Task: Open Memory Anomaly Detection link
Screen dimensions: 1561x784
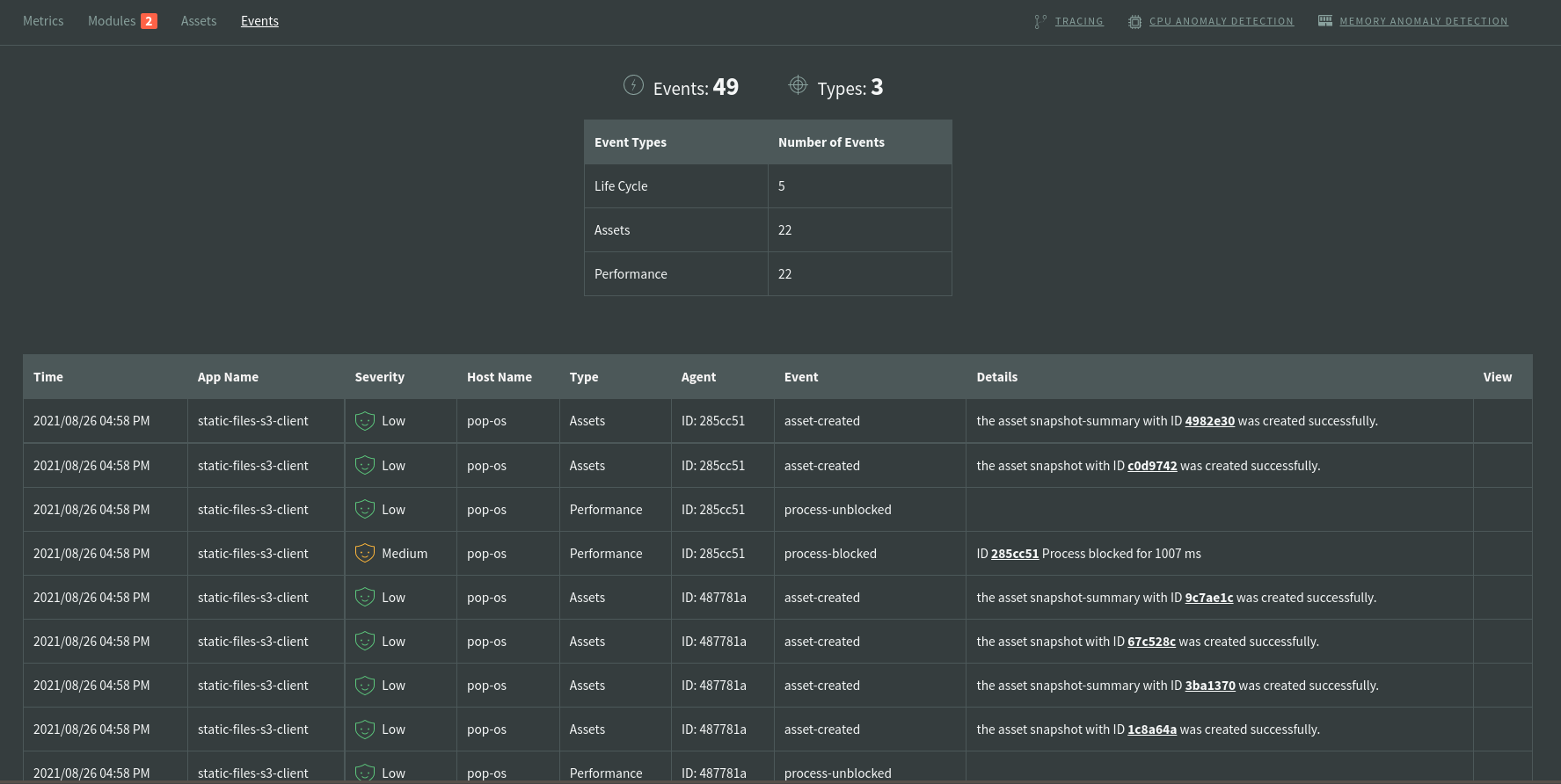Action: [1424, 21]
